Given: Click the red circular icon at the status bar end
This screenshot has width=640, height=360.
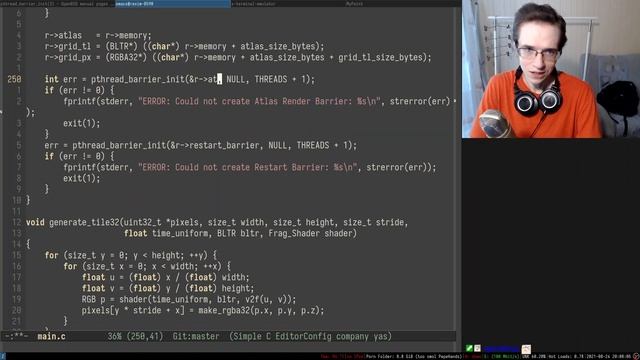Looking at the screenshot, I should 636,356.
